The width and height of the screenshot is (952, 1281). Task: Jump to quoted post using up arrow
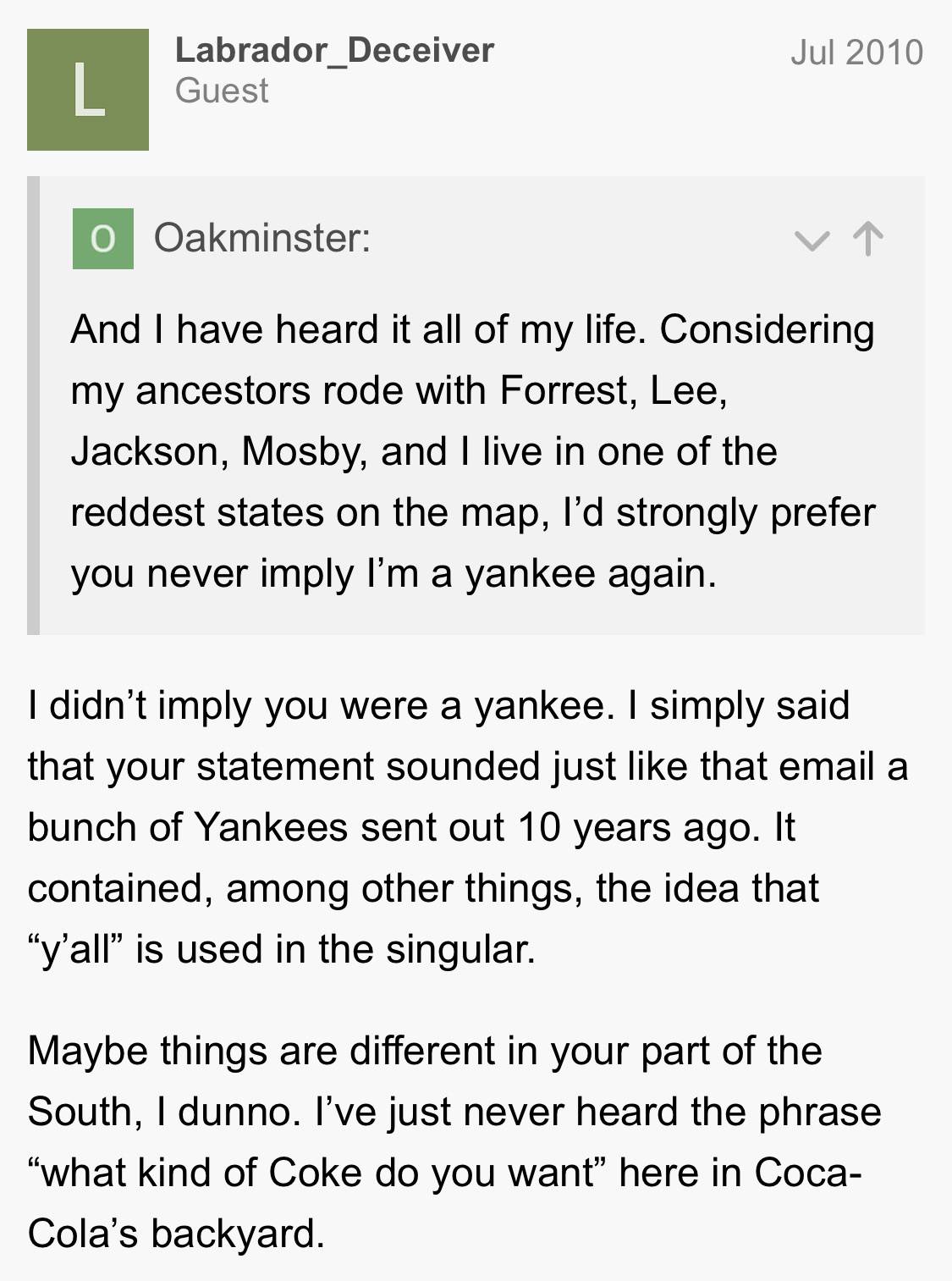click(x=868, y=239)
